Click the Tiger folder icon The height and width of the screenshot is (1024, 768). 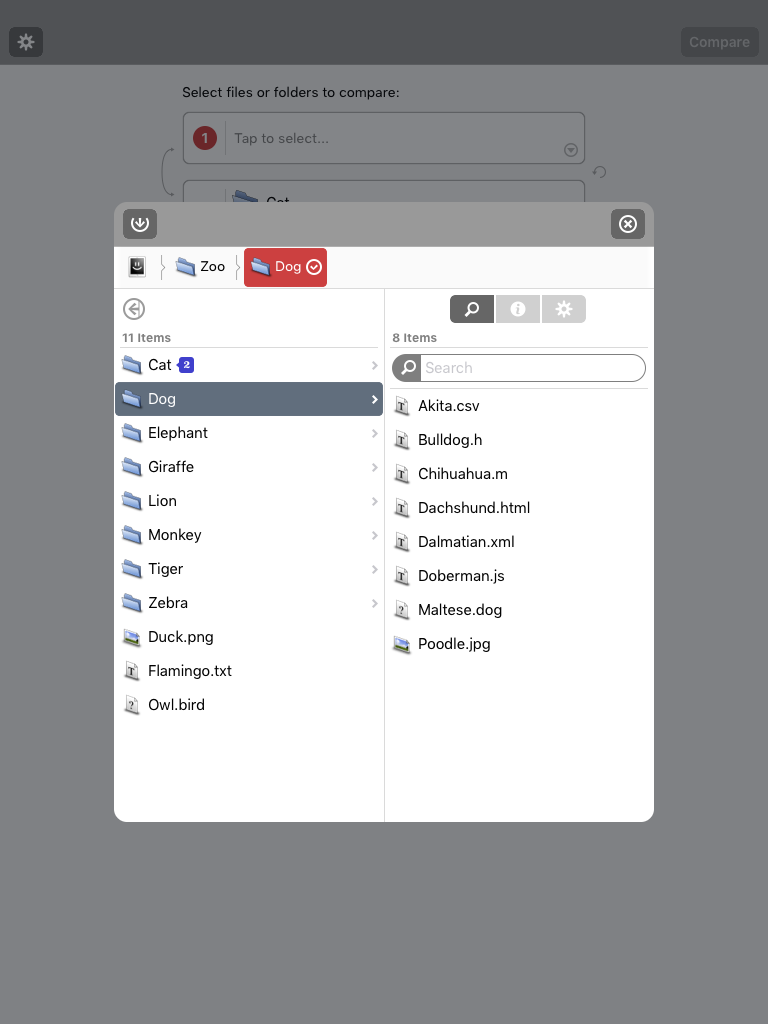tap(132, 568)
